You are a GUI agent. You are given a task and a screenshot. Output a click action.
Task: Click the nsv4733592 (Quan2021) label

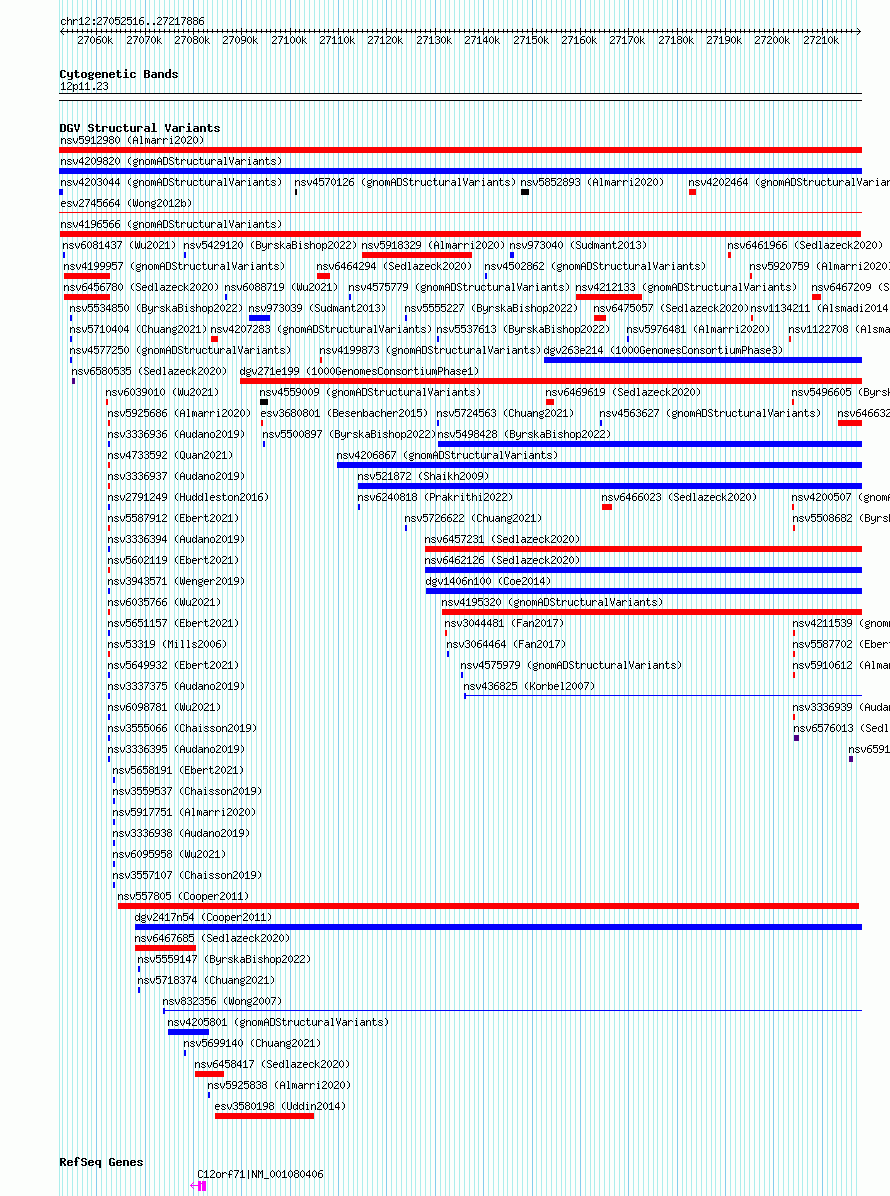point(170,455)
